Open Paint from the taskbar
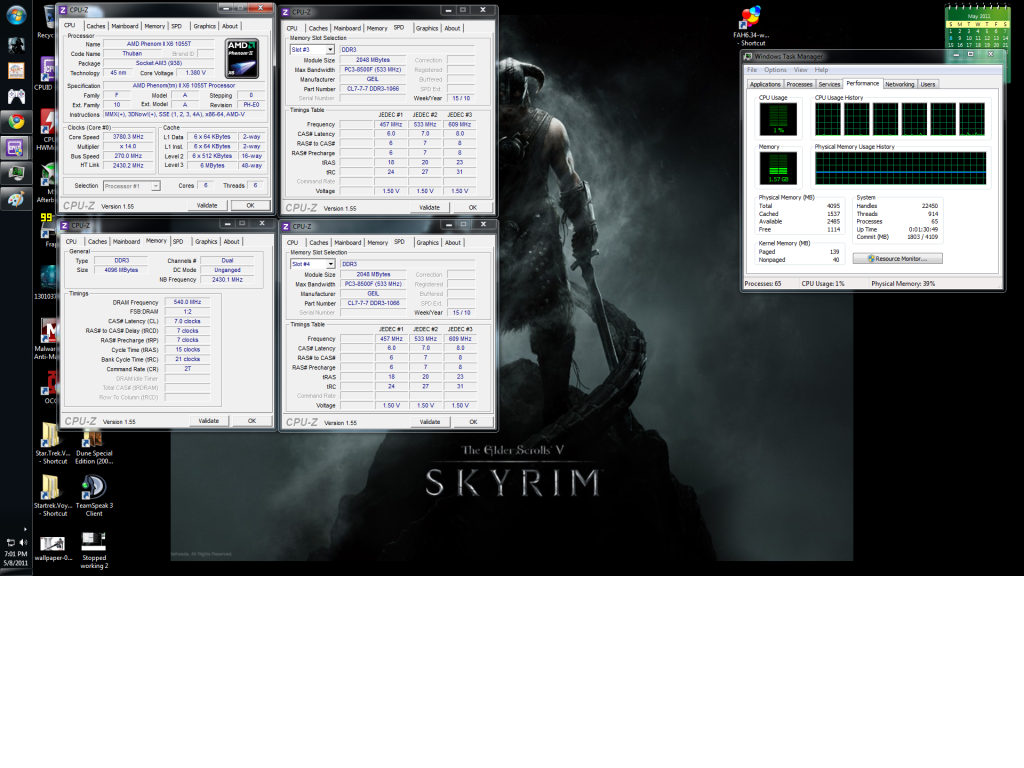 (x=16, y=199)
